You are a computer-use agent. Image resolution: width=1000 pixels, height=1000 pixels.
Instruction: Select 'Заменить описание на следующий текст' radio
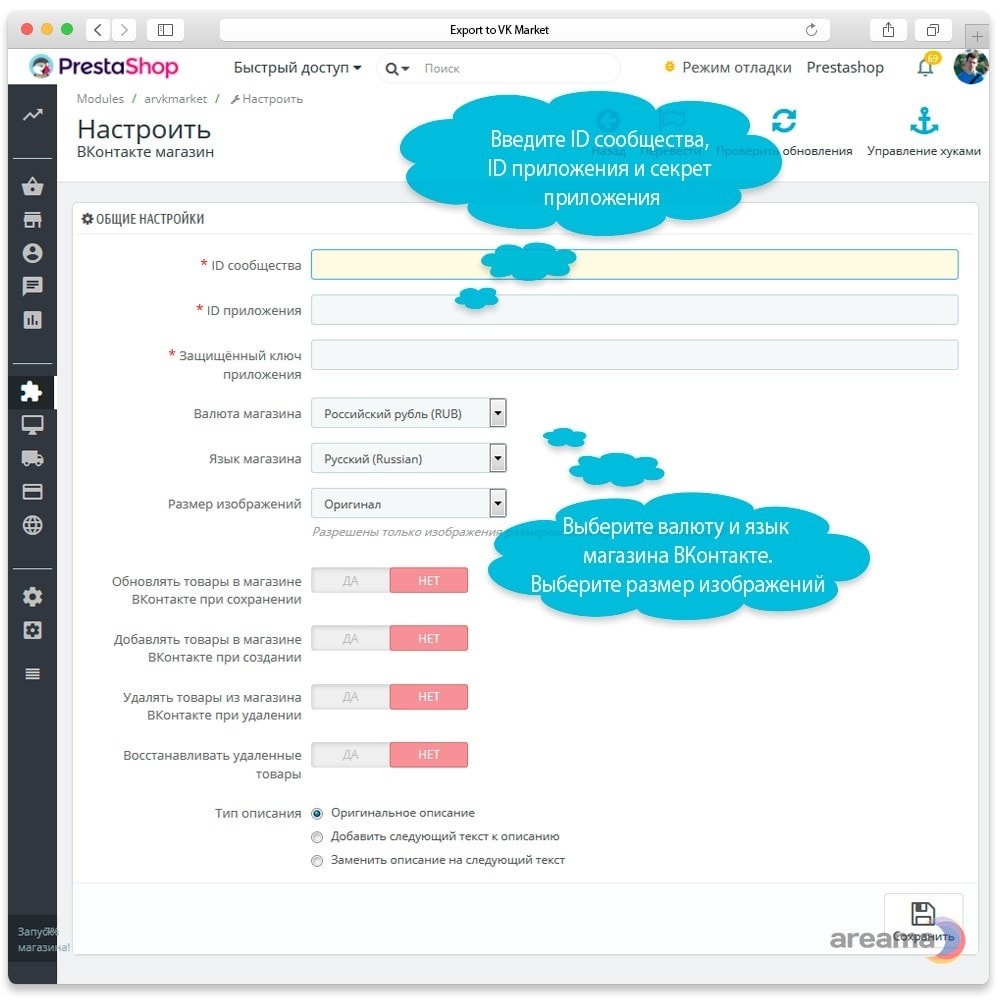coord(317,861)
